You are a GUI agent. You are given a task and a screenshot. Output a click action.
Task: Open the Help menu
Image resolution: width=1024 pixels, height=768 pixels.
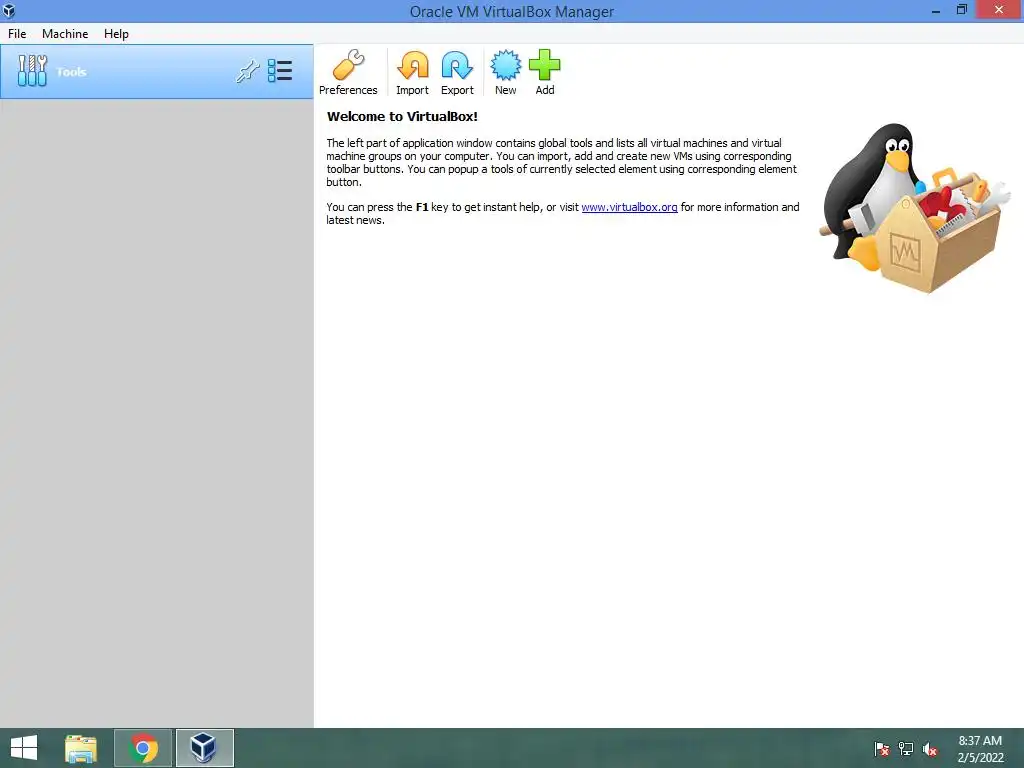116,34
